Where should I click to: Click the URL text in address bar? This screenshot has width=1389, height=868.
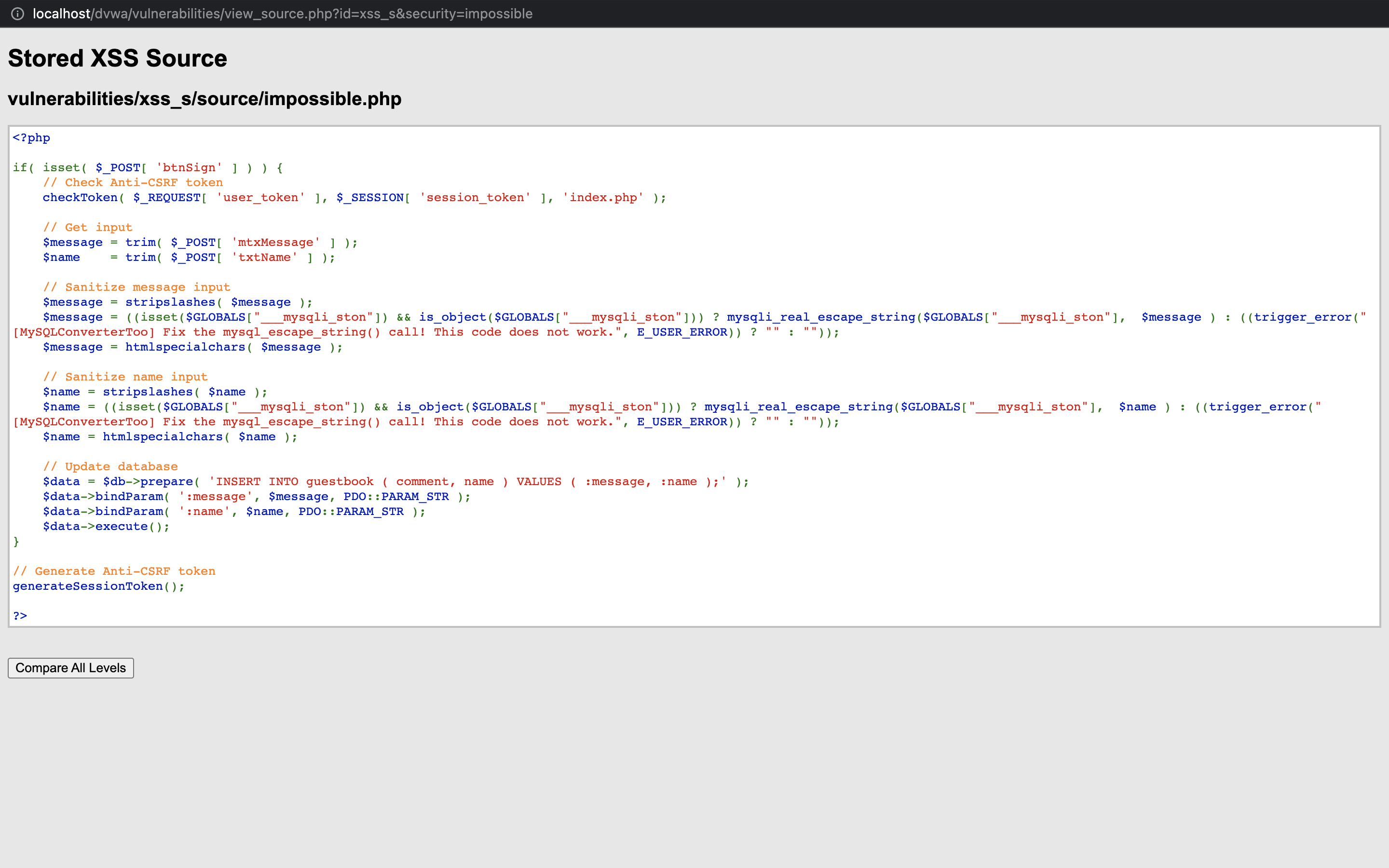pos(283,14)
